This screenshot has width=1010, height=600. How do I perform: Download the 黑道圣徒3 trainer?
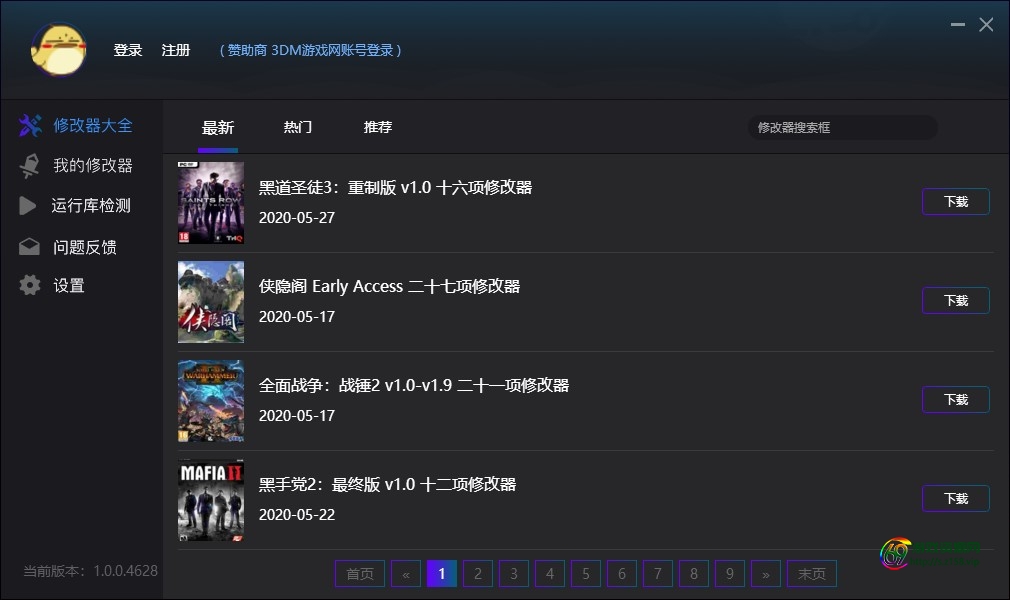tap(954, 201)
